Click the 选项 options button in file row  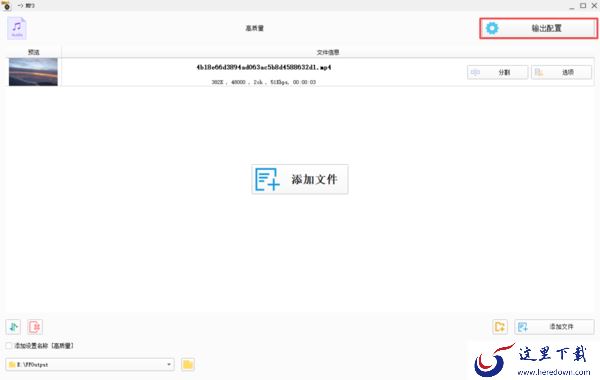[561, 72]
